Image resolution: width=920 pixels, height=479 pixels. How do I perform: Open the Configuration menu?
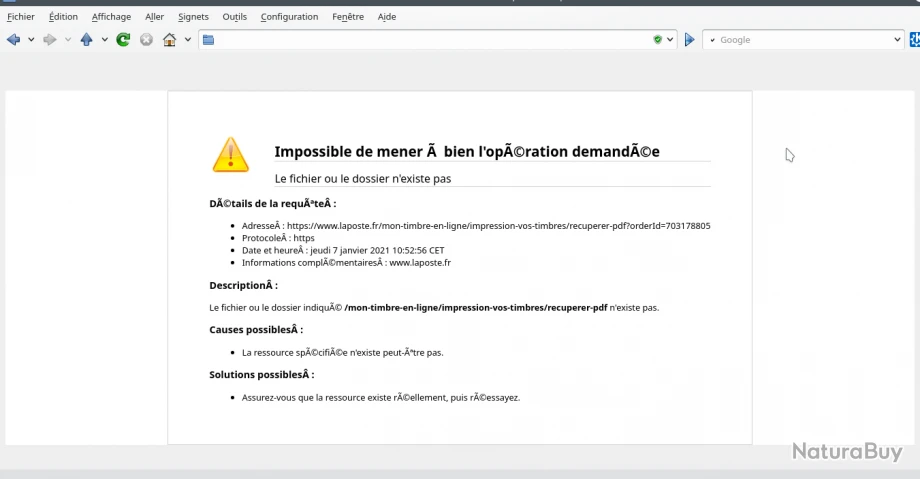[x=289, y=17]
